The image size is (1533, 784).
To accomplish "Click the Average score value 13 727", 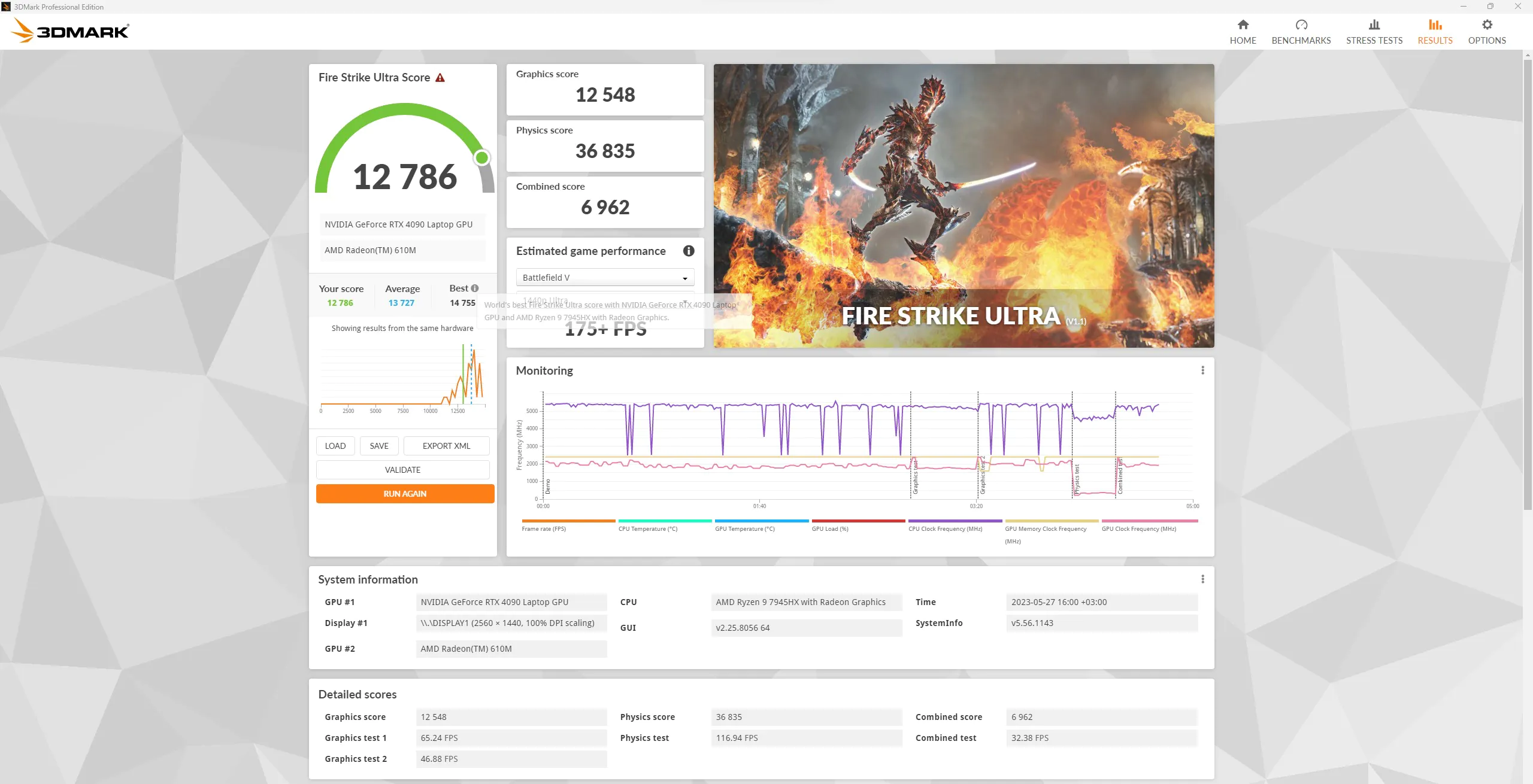I will tap(401, 303).
